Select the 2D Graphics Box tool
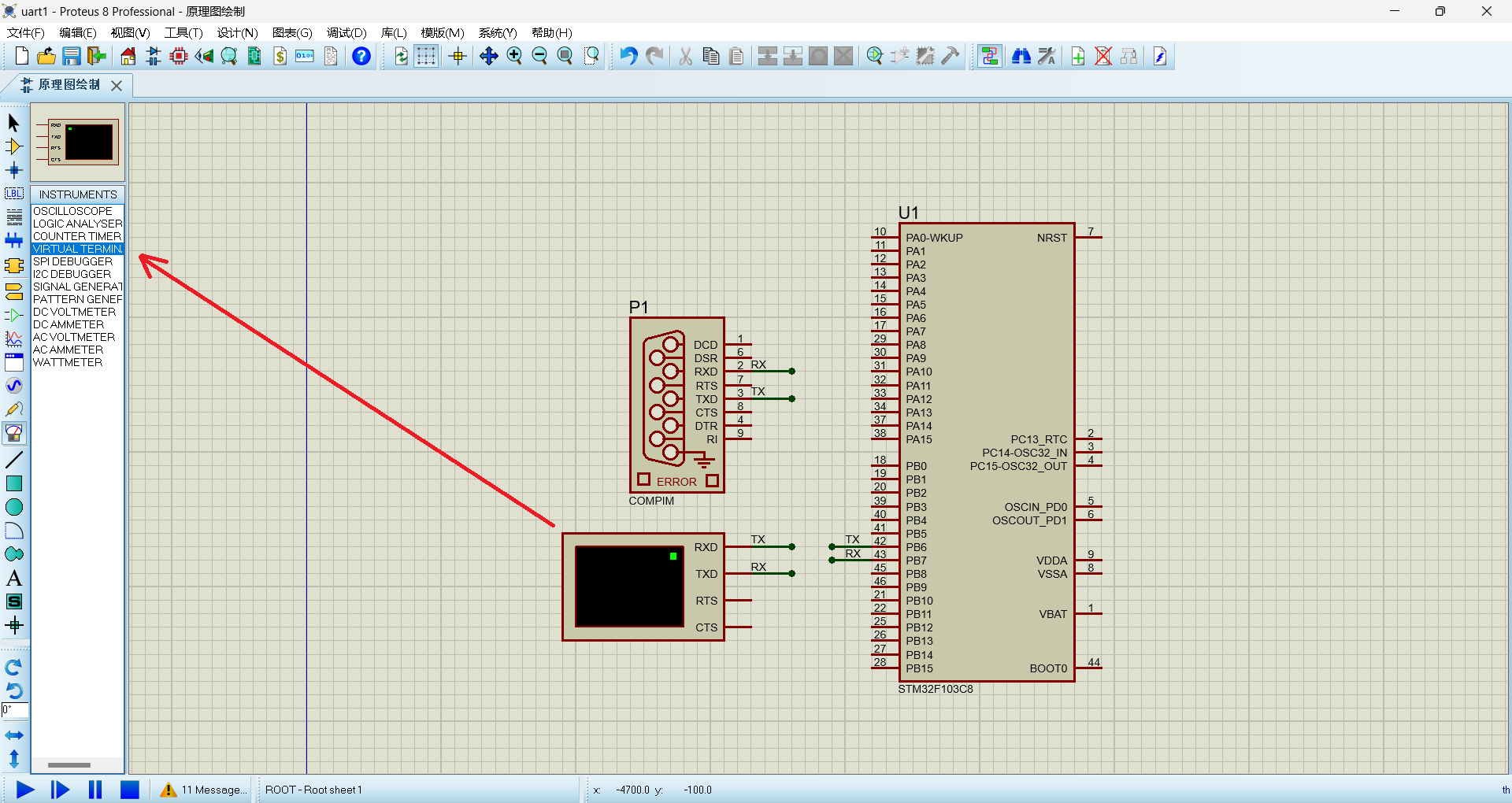 coord(14,483)
